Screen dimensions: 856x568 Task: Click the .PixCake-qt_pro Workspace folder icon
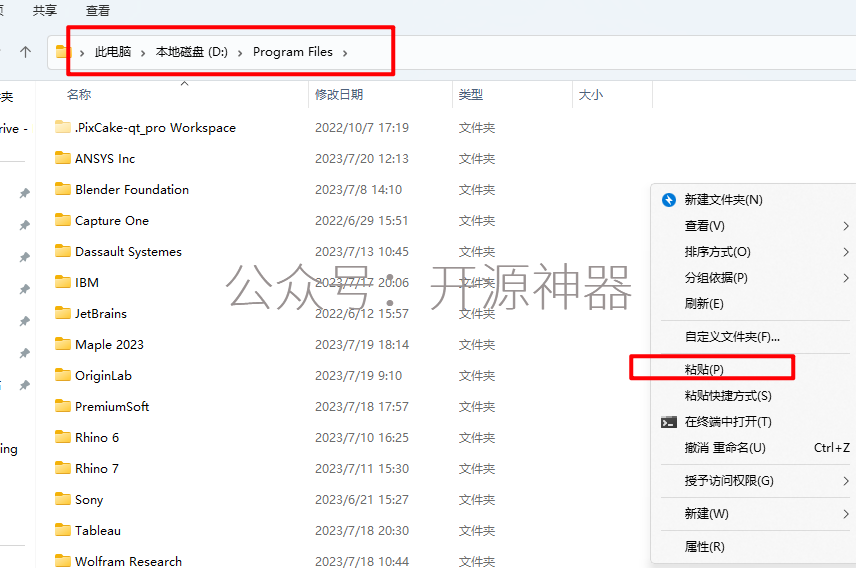63,127
